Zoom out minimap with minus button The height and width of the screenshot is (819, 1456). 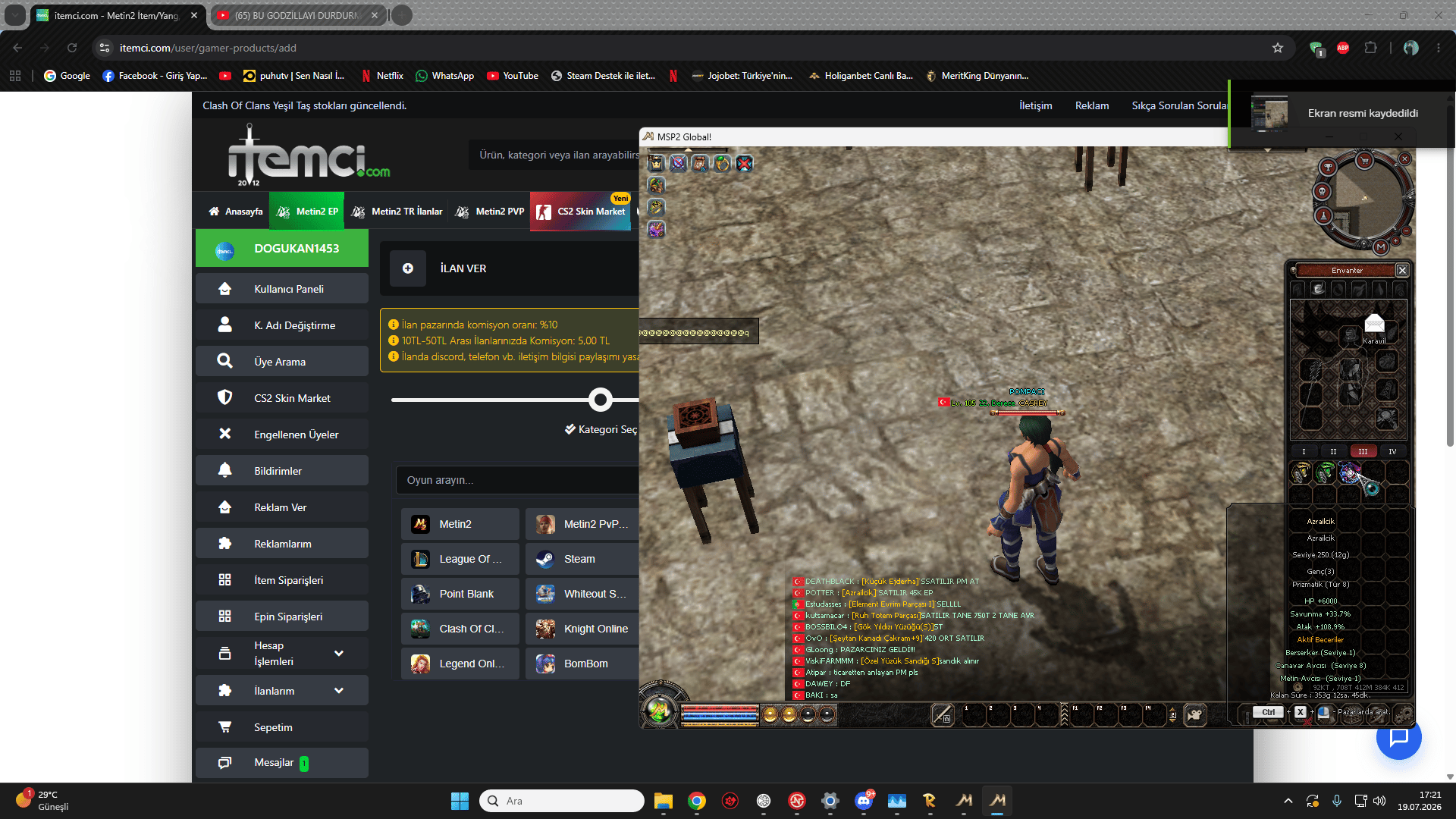pyautogui.click(x=1406, y=231)
